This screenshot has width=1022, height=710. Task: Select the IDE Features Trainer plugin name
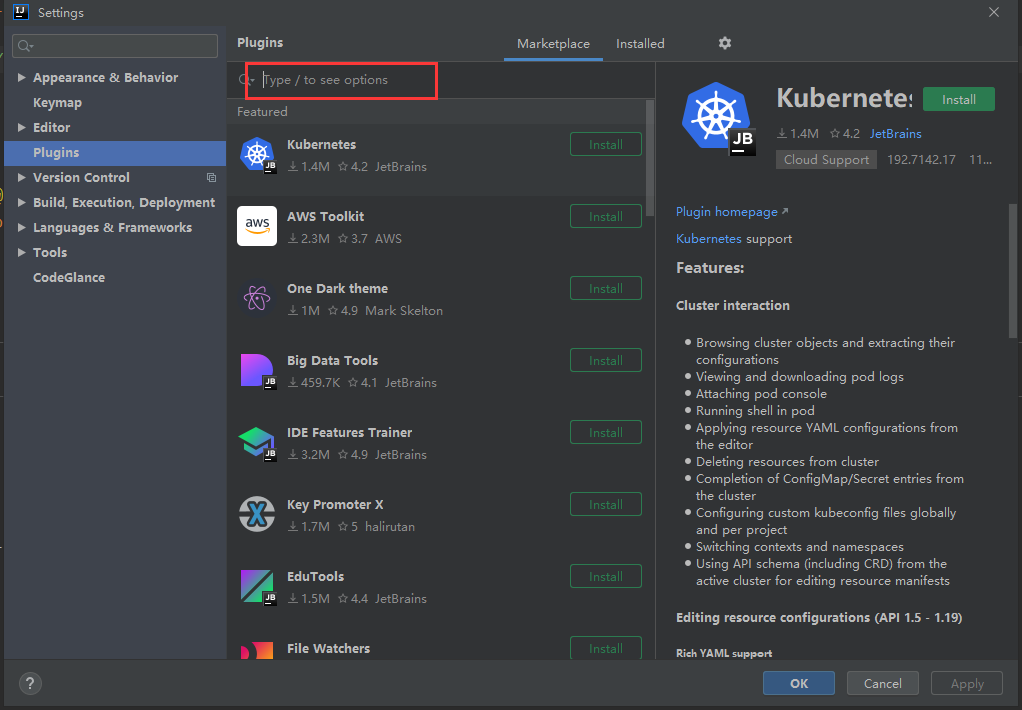349,432
